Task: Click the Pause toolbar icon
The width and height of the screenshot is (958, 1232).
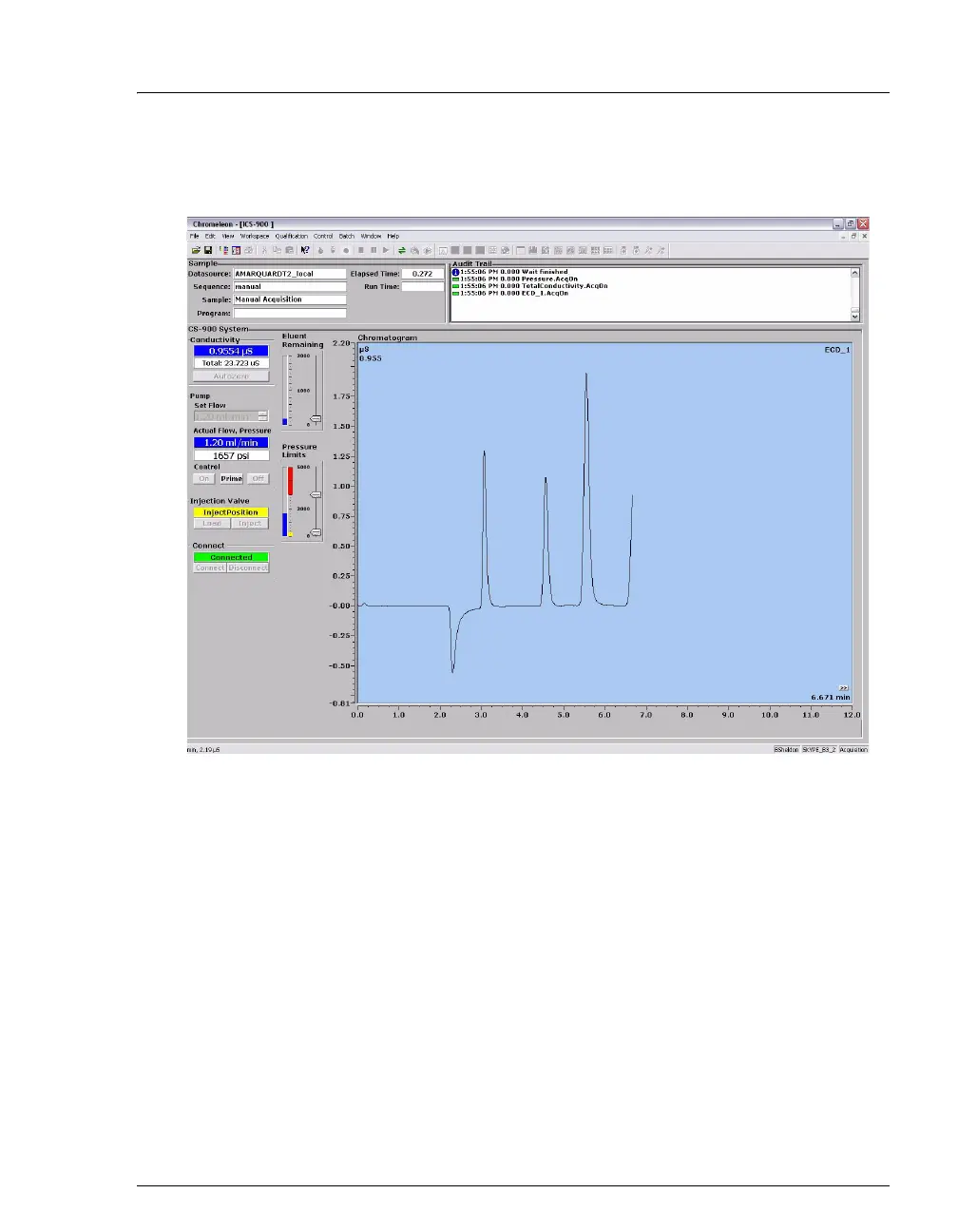Action: pos(374,250)
